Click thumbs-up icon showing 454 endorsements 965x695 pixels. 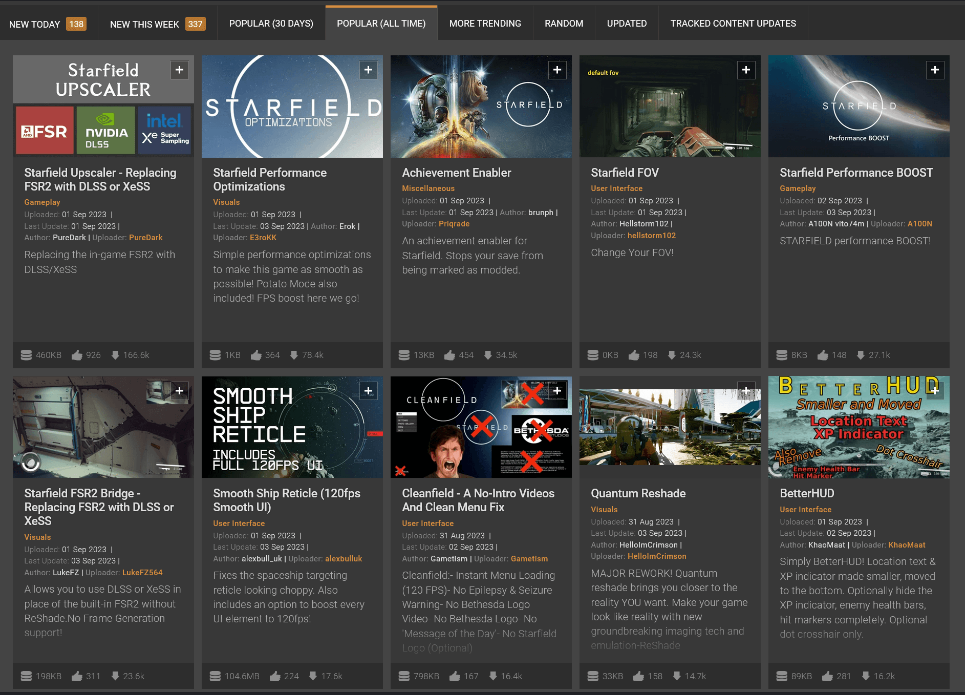tap(449, 355)
